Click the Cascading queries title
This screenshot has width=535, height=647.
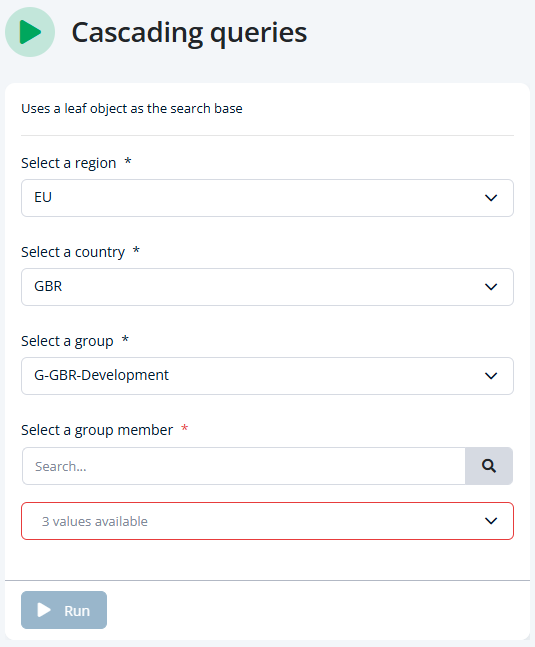pos(189,33)
